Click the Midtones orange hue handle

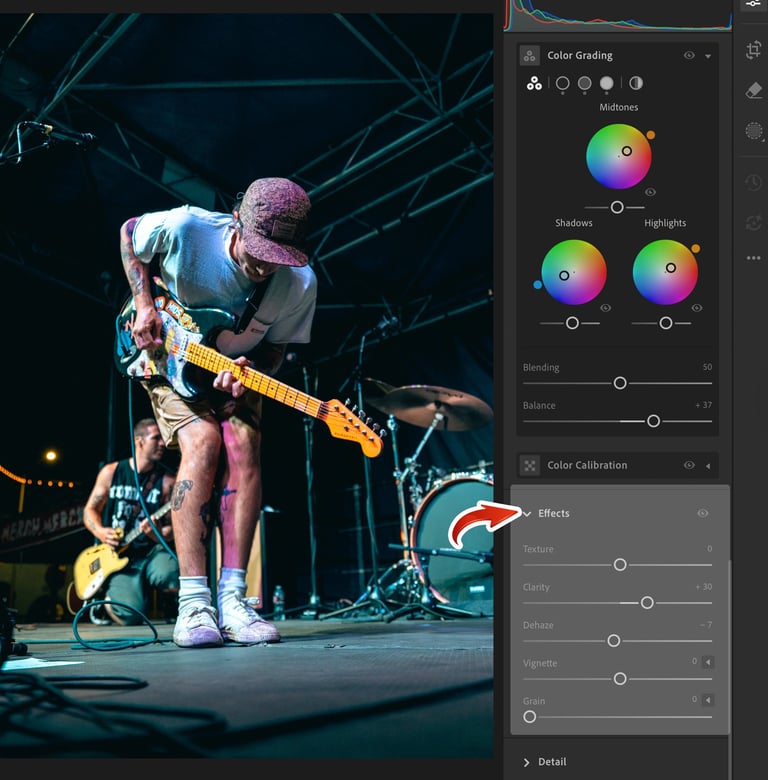pos(651,135)
